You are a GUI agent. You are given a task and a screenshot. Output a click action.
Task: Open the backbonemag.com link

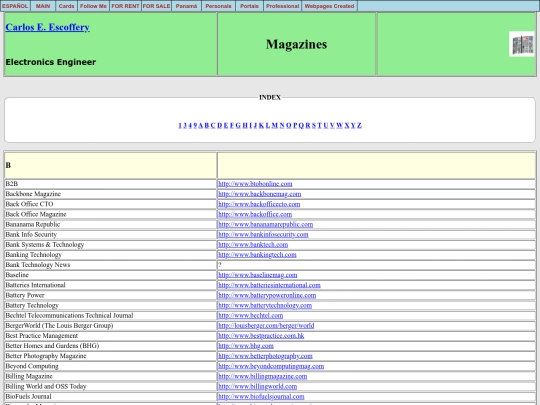click(260, 194)
